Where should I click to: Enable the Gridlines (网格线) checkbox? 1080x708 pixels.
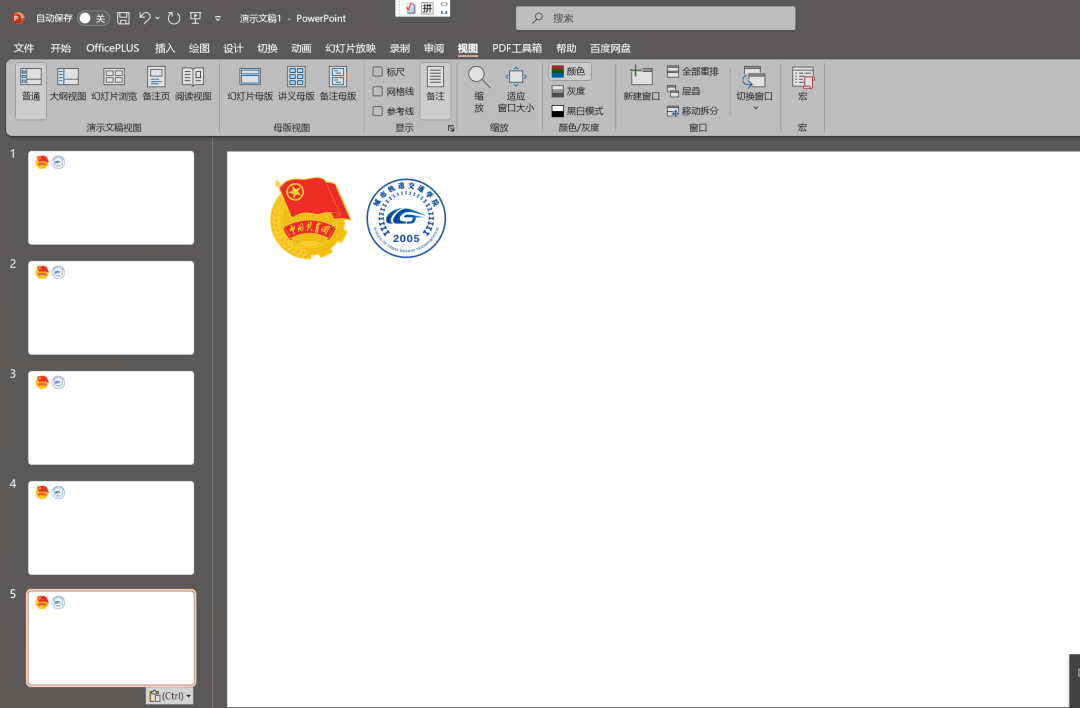(x=378, y=91)
